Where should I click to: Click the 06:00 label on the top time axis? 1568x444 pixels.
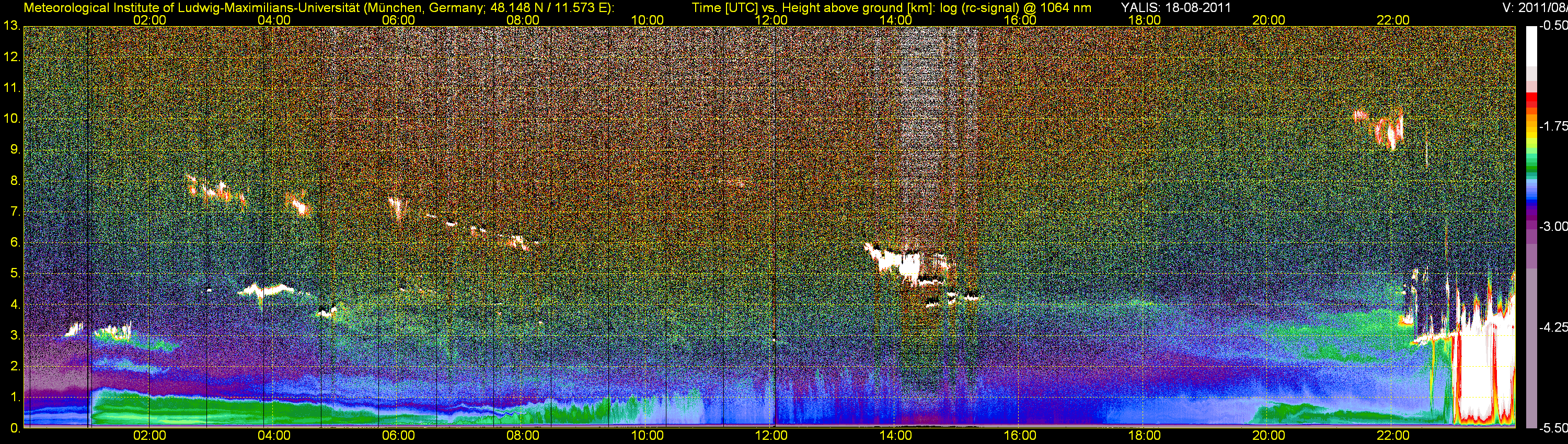click(399, 20)
